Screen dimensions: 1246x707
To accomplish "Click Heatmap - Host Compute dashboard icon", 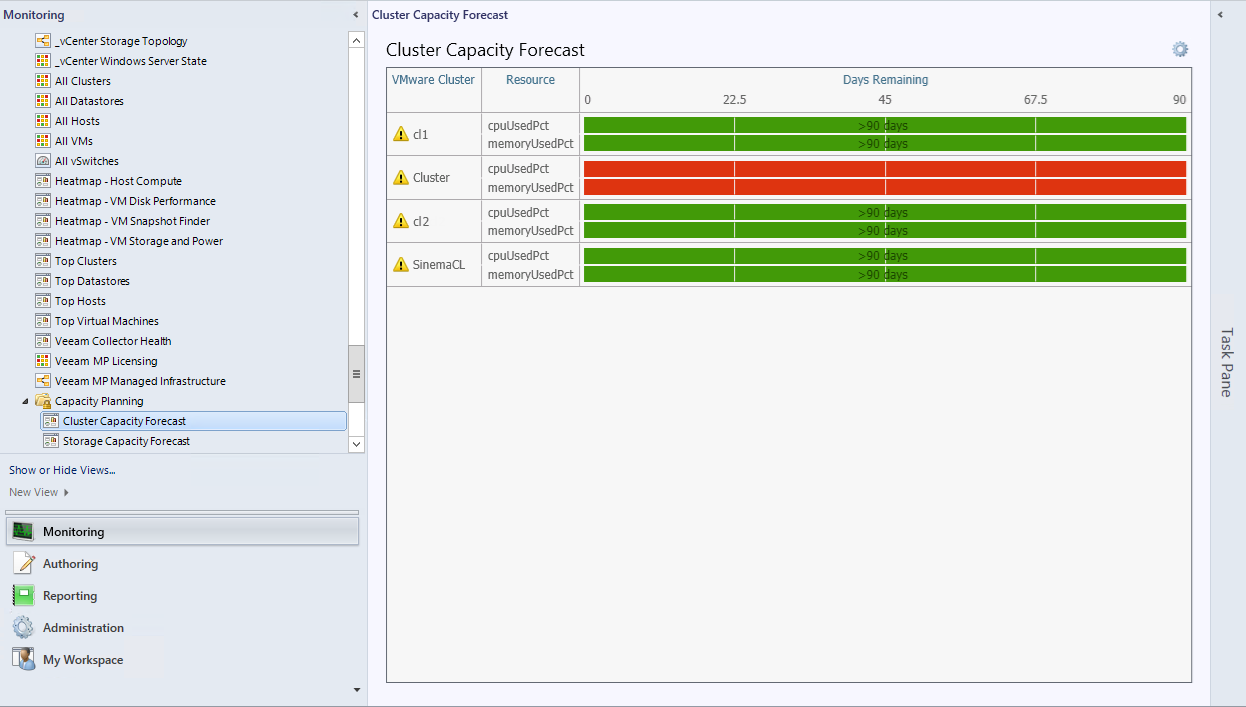I will pos(43,181).
